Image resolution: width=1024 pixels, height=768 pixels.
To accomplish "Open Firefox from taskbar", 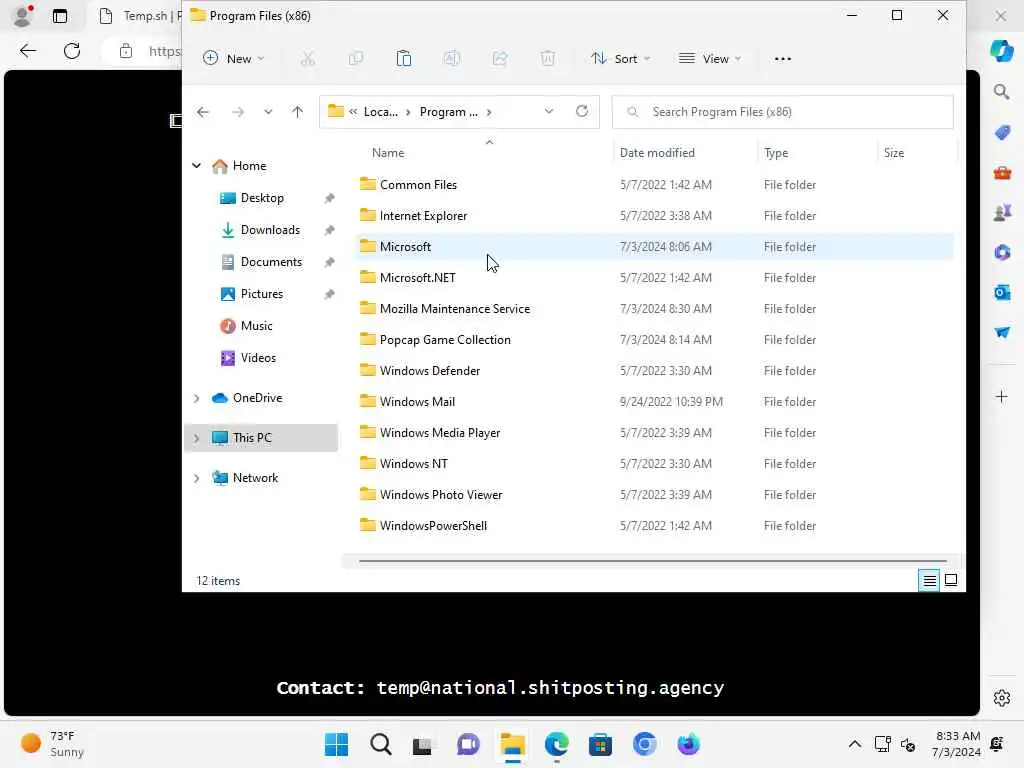I will point(688,744).
